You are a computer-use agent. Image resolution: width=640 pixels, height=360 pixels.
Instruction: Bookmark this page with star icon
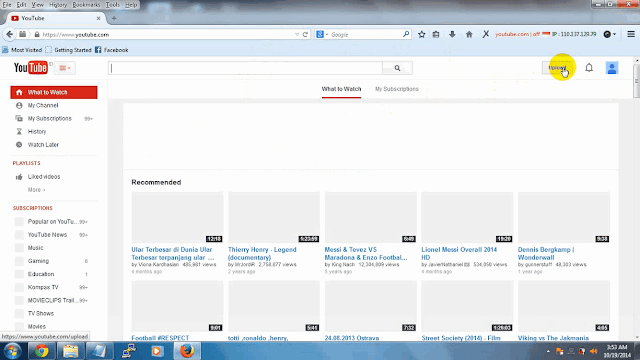pyautogui.click(x=422, y=35)
